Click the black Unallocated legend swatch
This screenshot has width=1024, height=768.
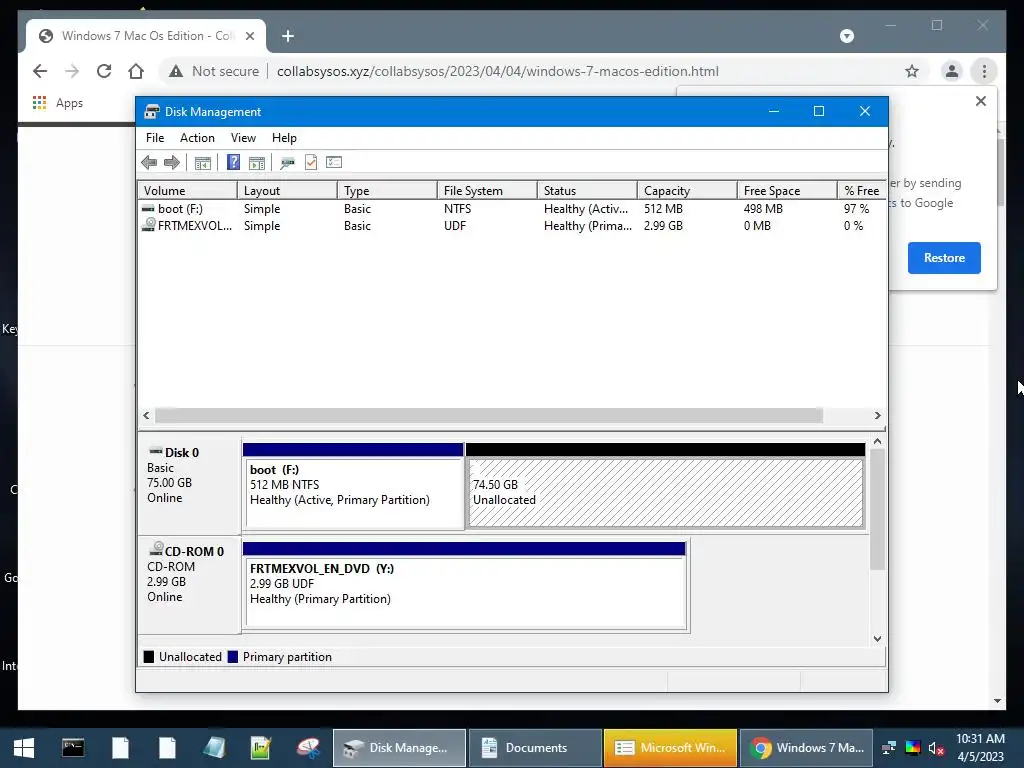(x=149, y=657)
